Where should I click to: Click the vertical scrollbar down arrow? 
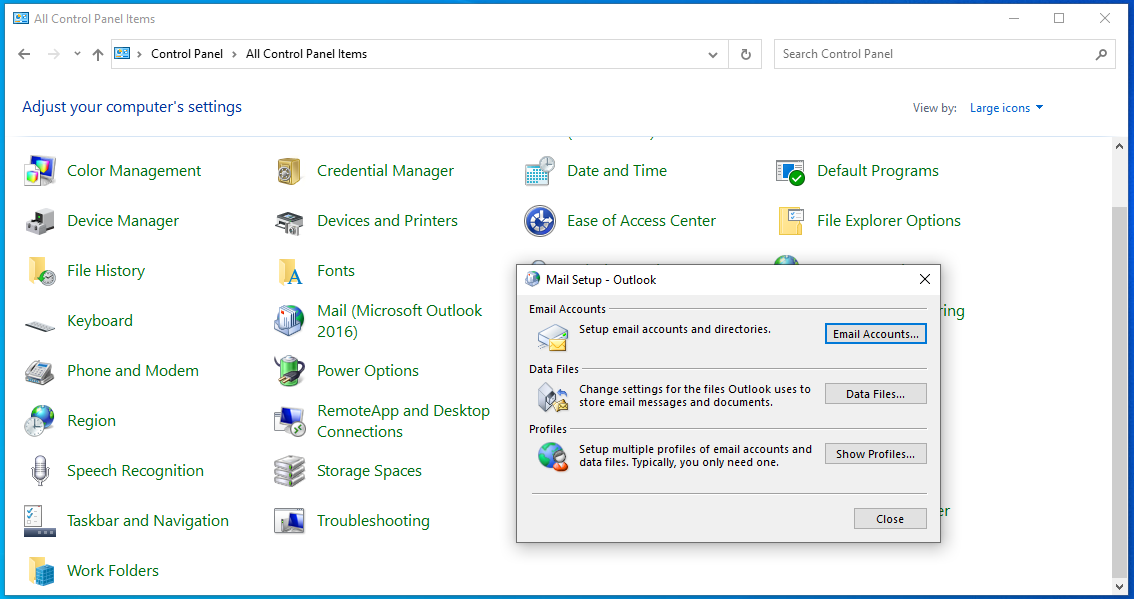coord(1119,586)
